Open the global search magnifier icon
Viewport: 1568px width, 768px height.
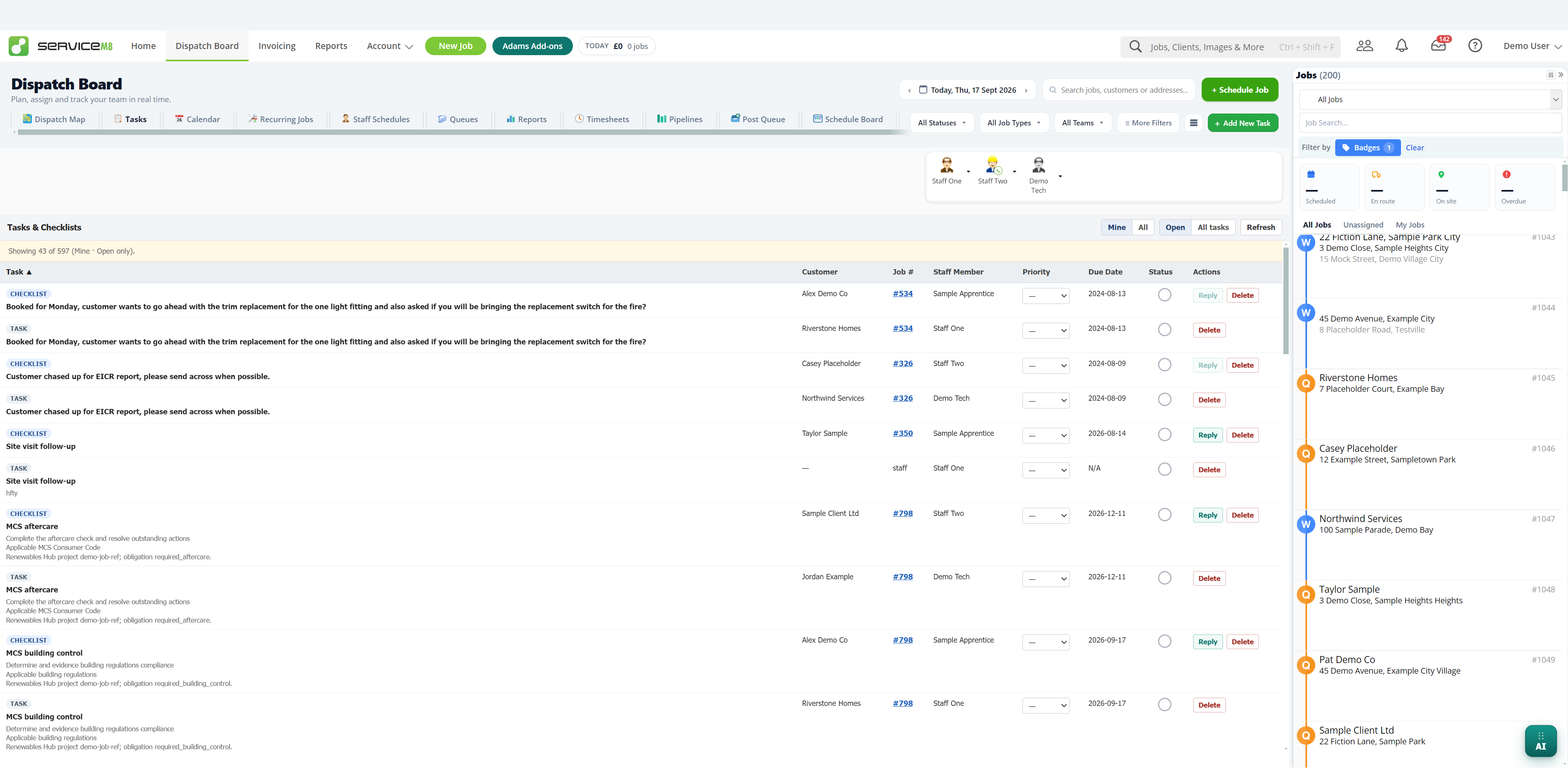point(1135,46)
